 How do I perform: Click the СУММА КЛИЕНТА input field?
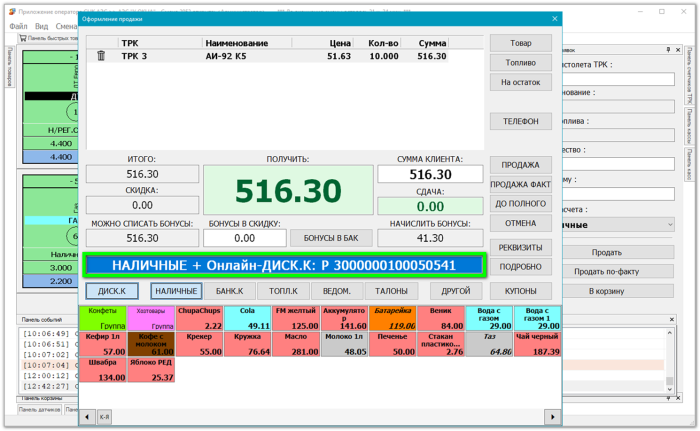(430, 174)
